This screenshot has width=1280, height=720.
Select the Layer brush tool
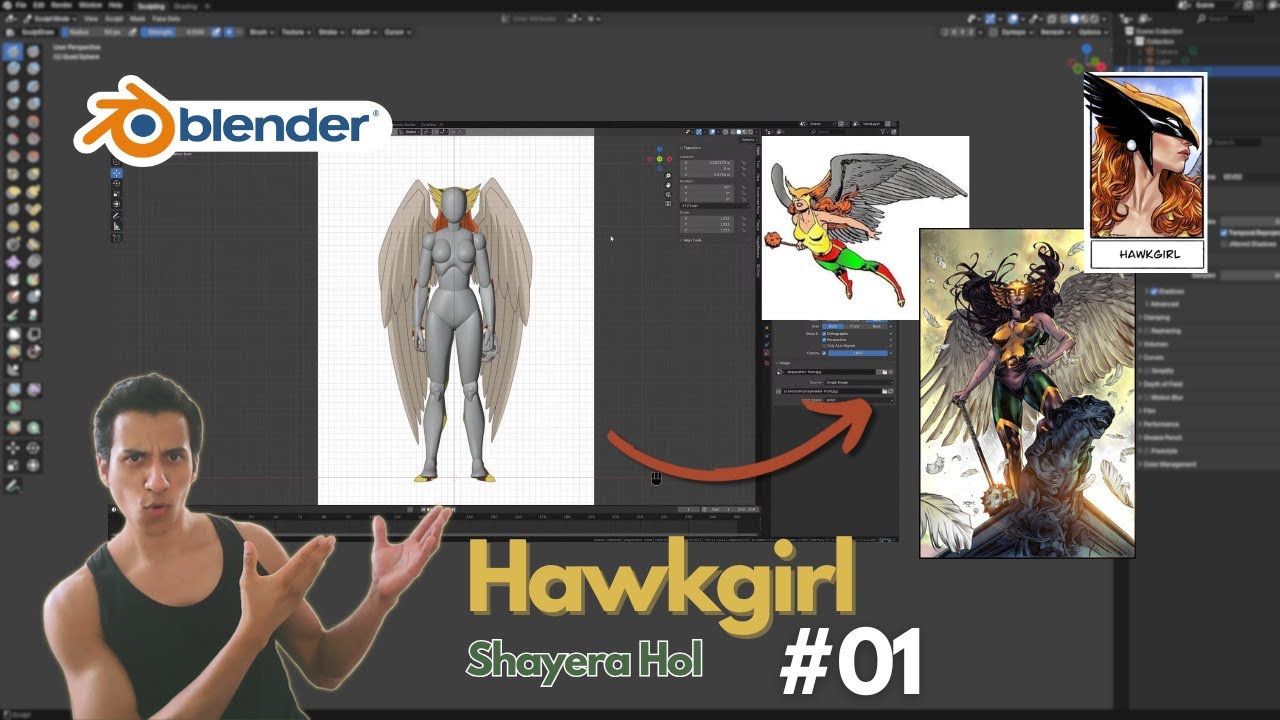click(33, 86)
